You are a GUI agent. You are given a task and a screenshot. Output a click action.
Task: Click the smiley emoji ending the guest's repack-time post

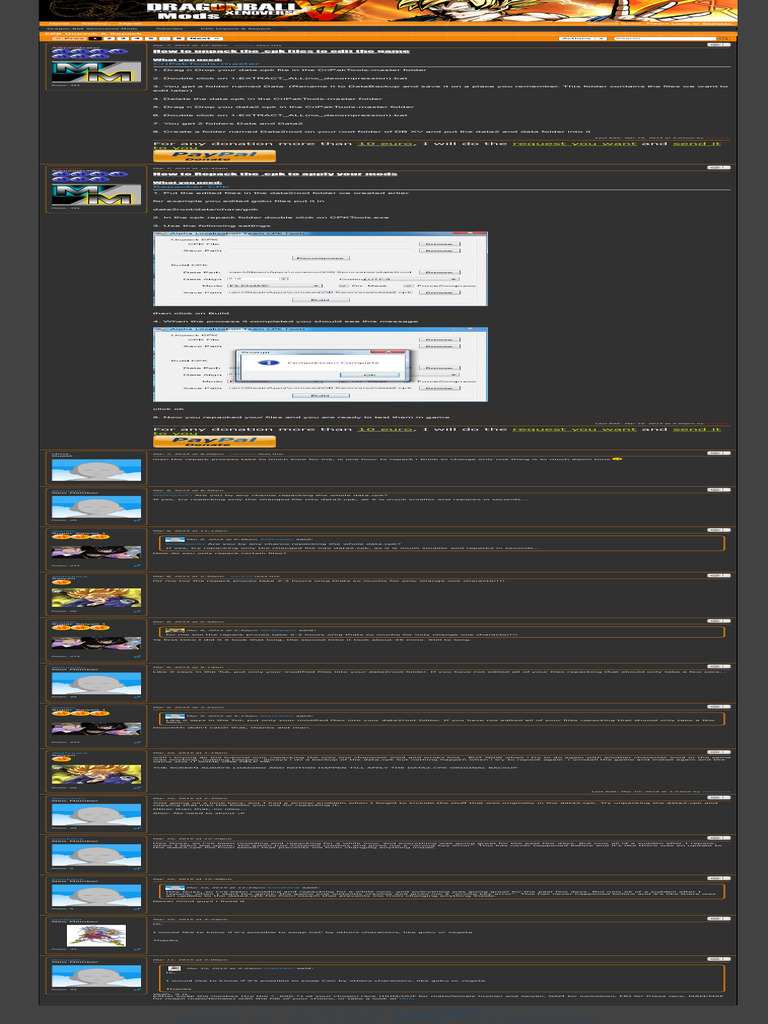[617, 459]
